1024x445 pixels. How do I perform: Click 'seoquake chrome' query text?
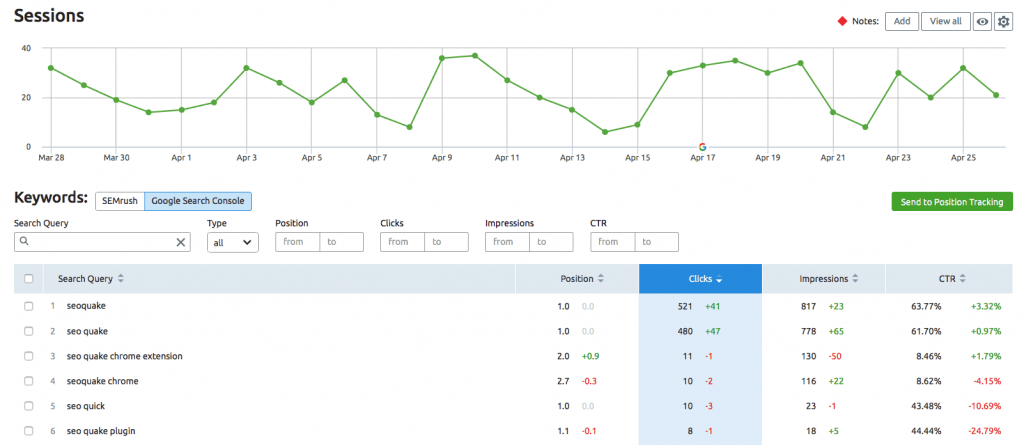click(103, 381)
